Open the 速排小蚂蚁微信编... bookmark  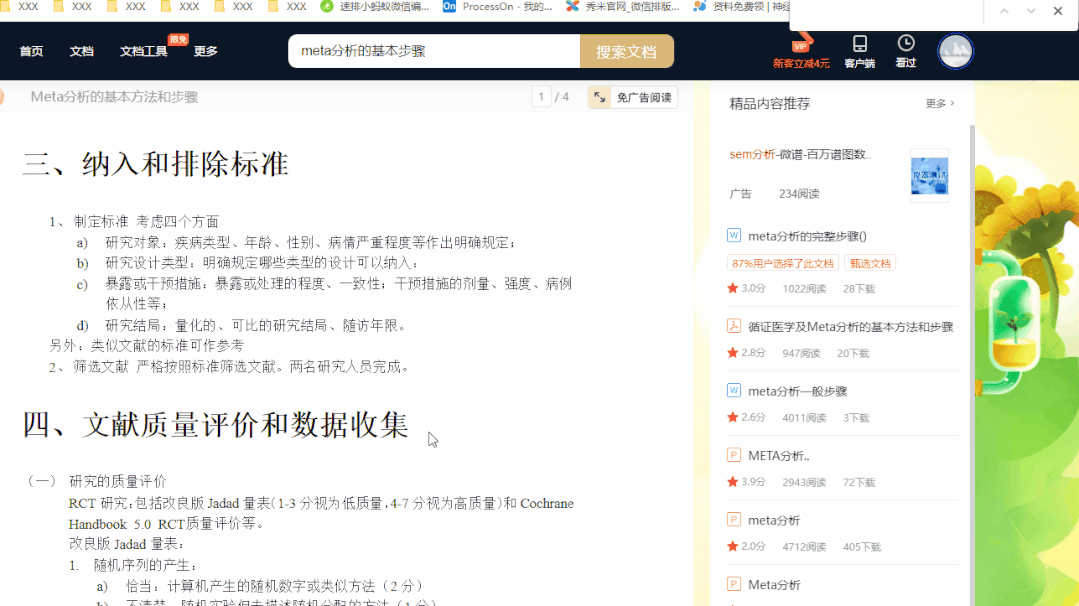pyautogui.click(x=375, y=6)
